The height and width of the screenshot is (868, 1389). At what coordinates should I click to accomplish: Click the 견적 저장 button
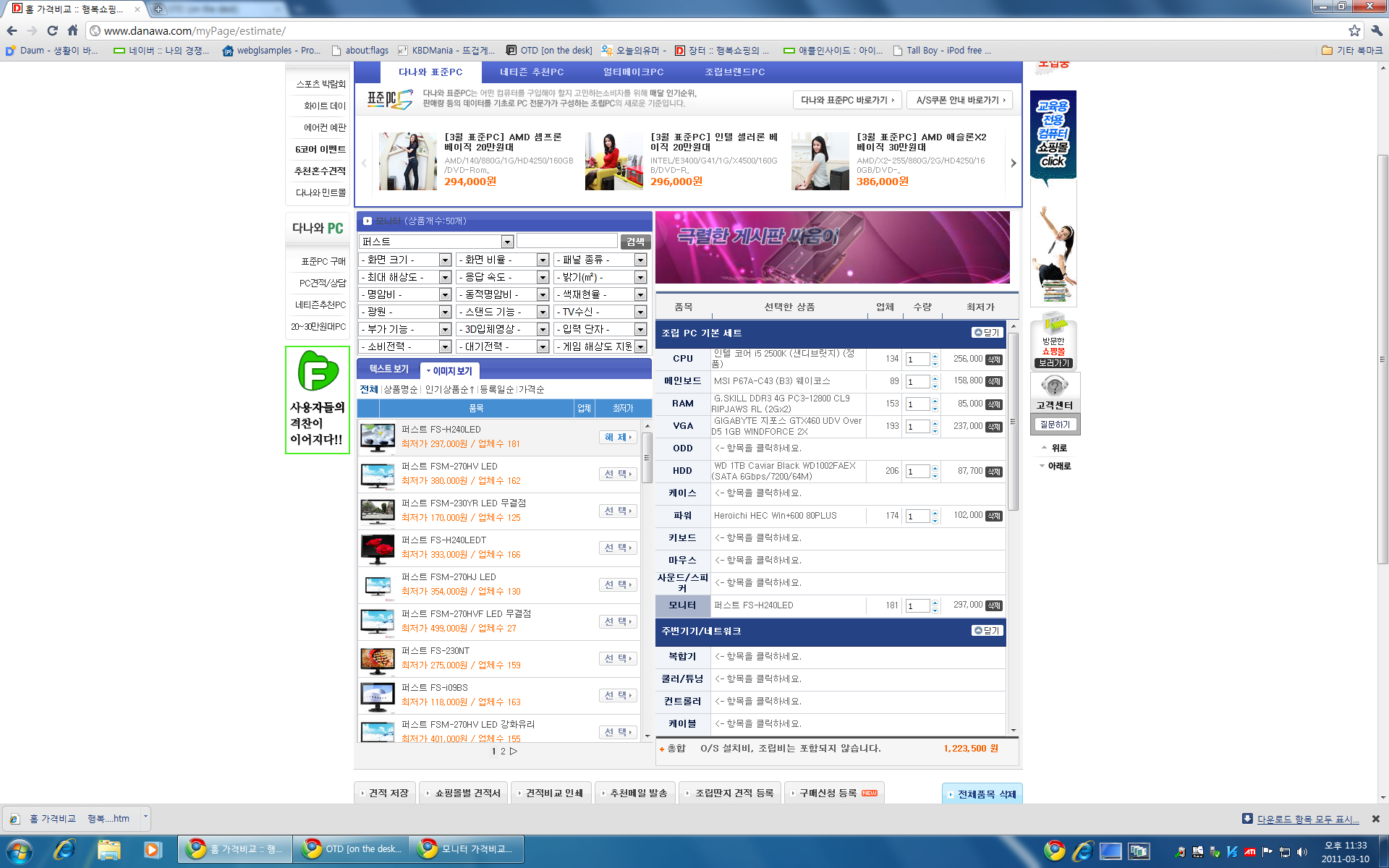(x=385, y=793)
